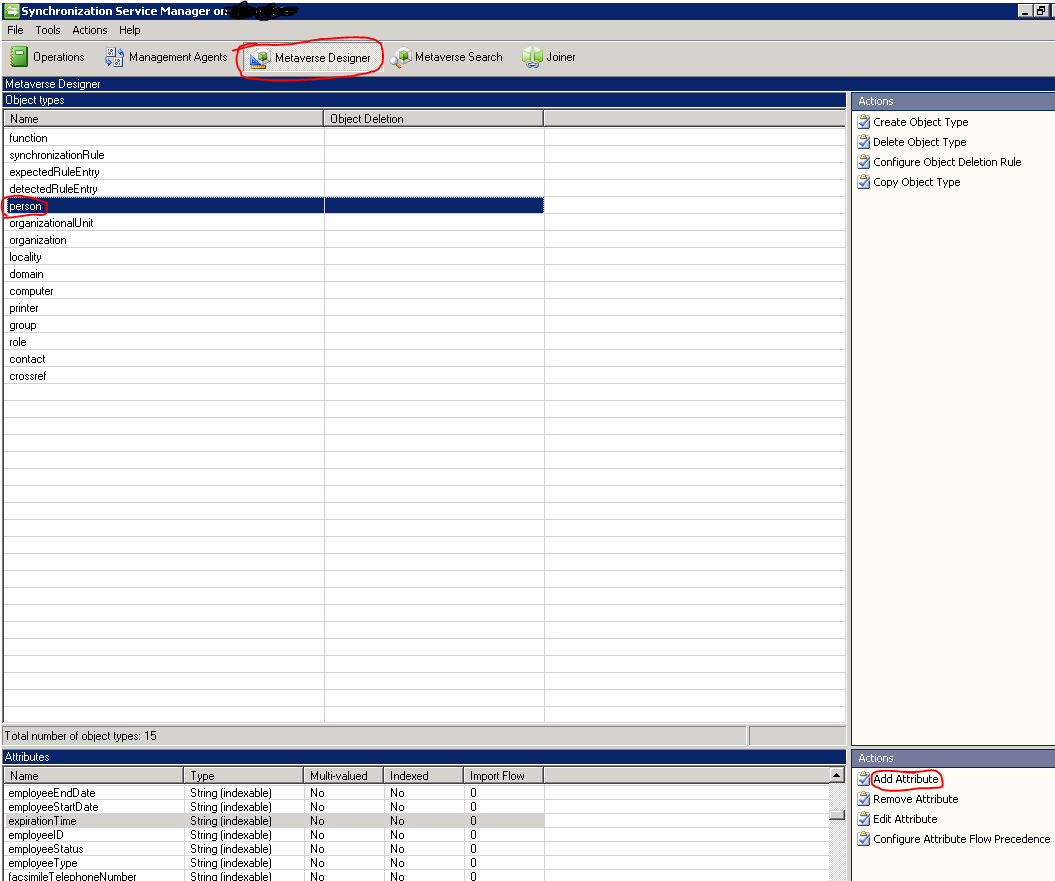The image size is (1055, 881).
Task: Switch to Management Agents view
Action: [x=166, y=57]
